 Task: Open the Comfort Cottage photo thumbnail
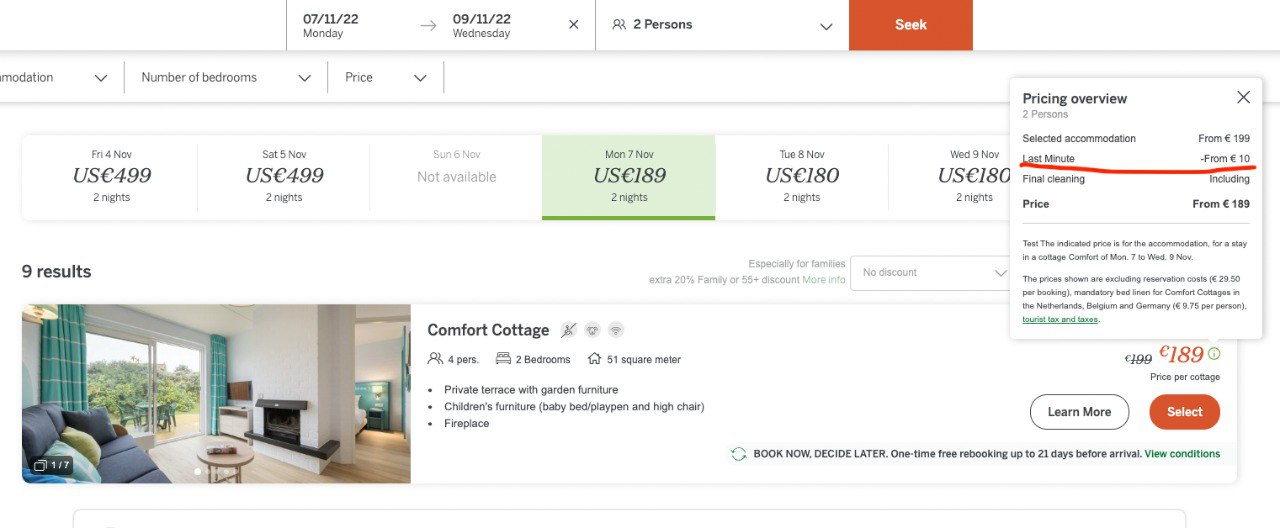click(216, 393)
